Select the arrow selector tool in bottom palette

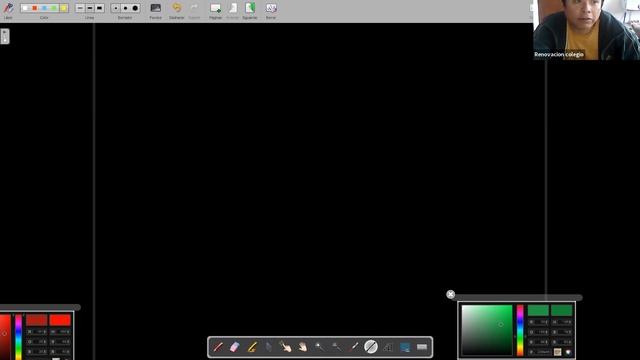pyautogui.click(x=269, y=347)
